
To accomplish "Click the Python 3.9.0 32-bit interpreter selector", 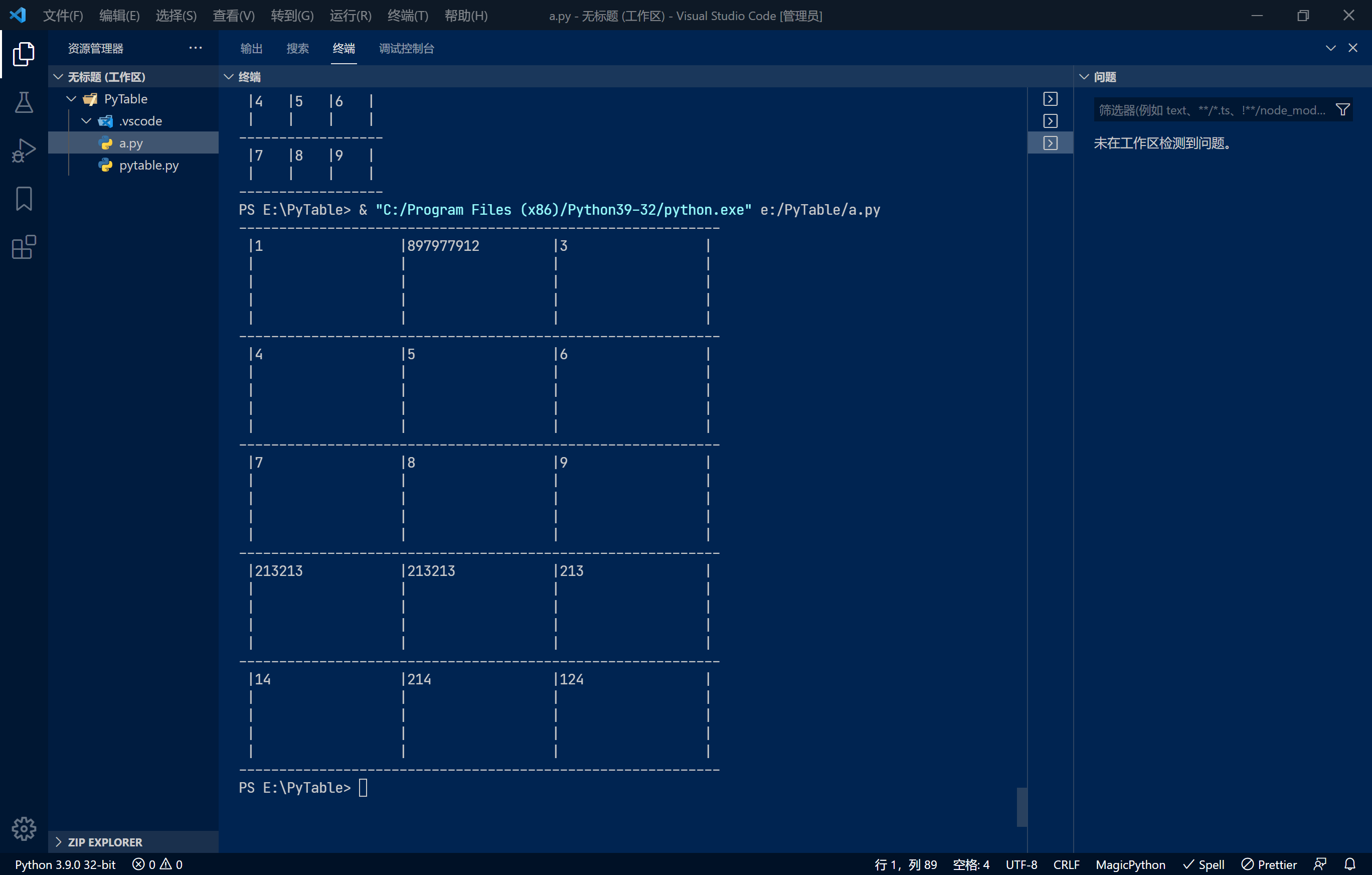I will point(65,864).
